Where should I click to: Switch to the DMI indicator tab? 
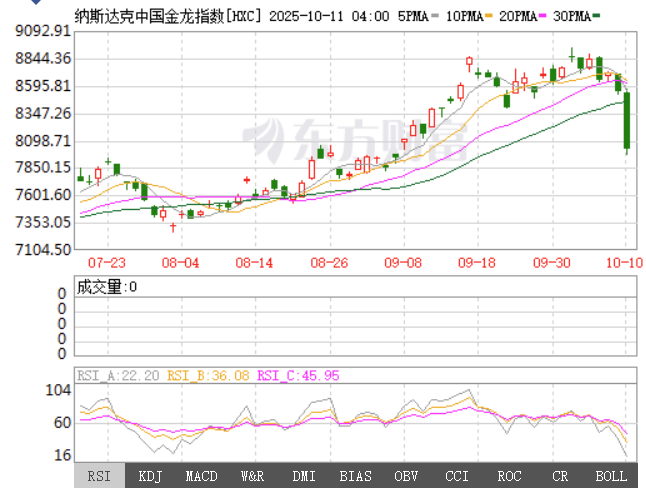pyautogui.click(x=304, y=476)
